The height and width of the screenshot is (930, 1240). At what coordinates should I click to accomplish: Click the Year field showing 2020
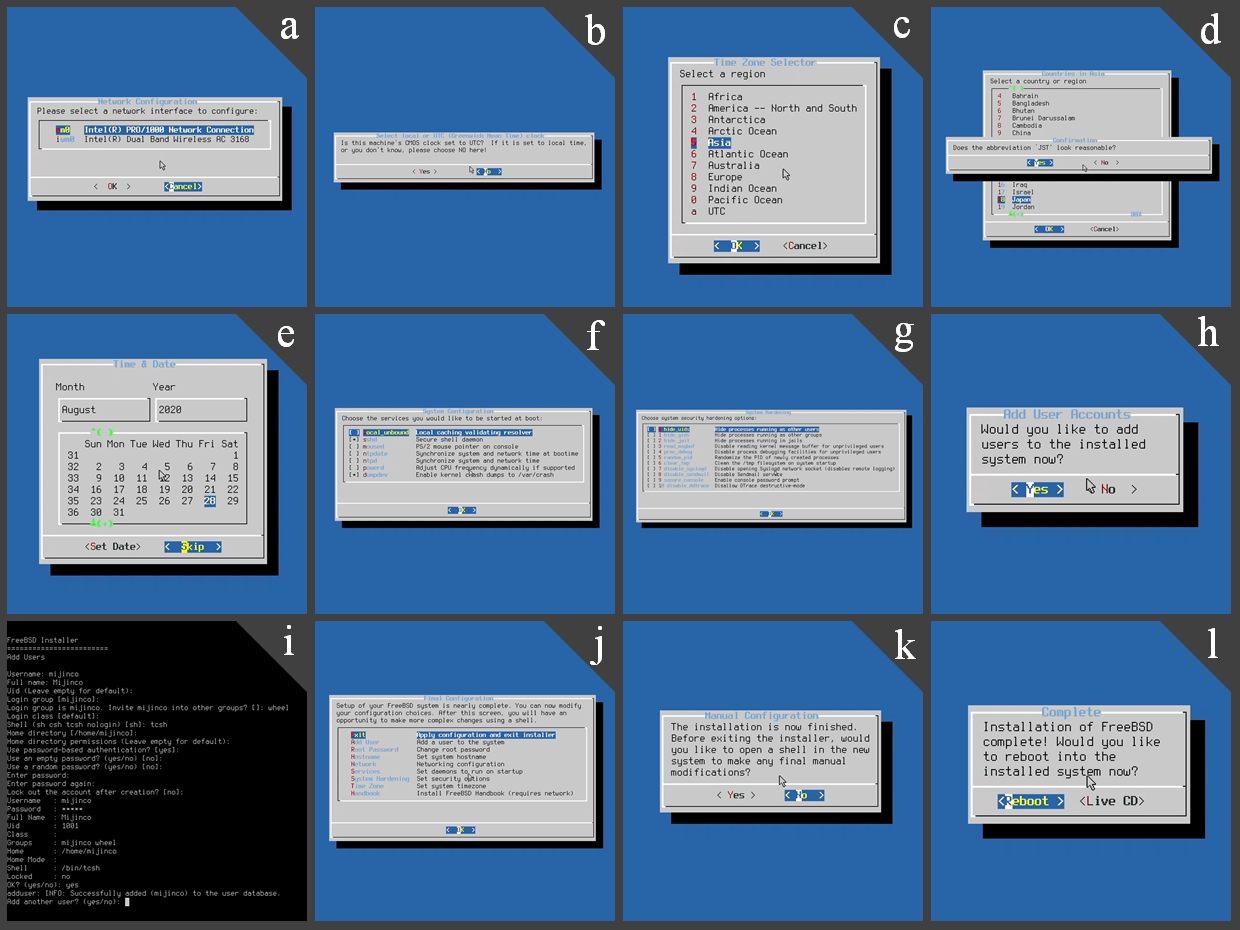(200, 410)
